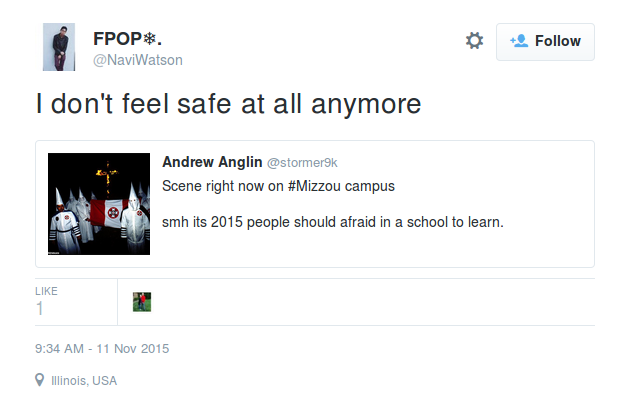Open the gear options menu

[474, 41]
